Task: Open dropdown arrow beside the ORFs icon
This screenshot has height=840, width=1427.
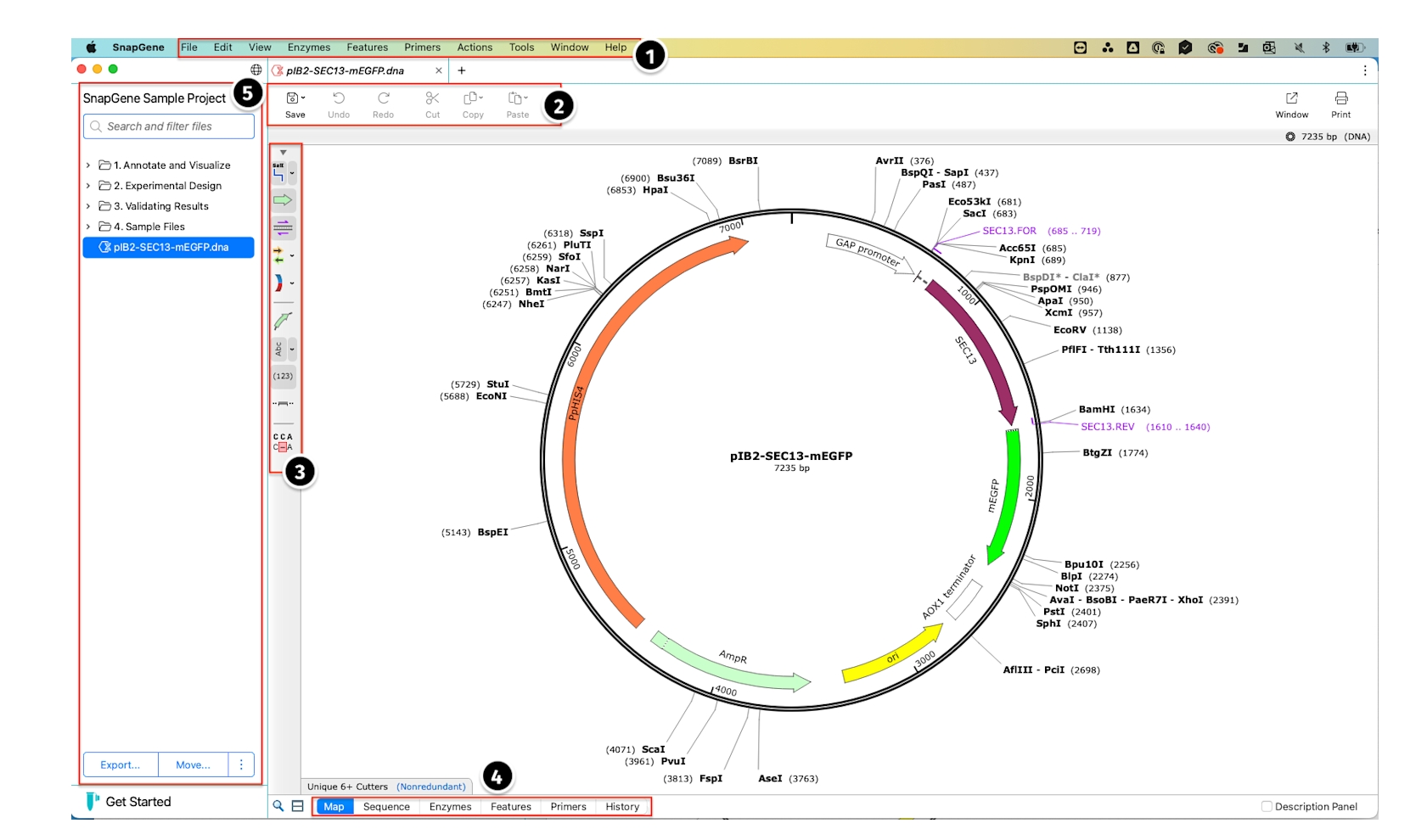Action: 292,255
